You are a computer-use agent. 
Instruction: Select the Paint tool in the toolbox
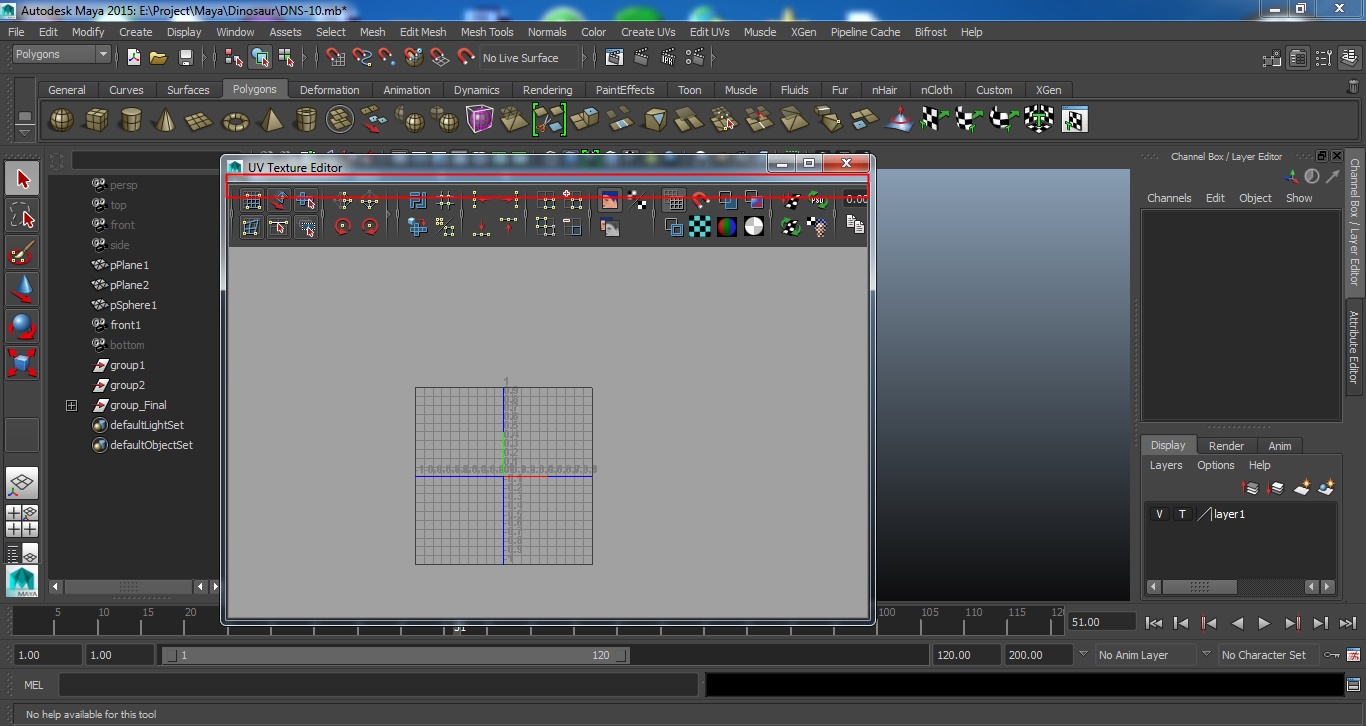[x=22, y=252]
